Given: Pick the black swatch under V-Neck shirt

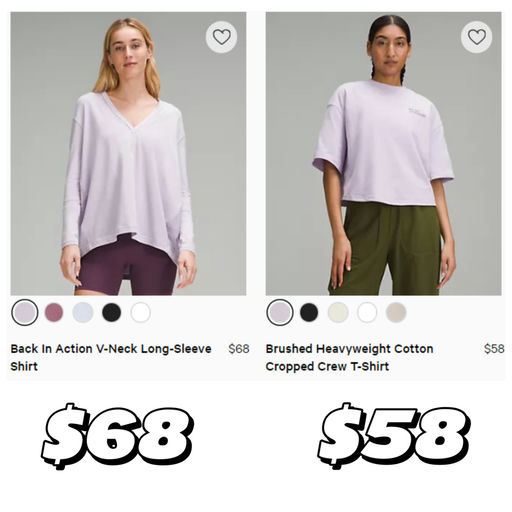Looking at the screenshot, I should coord(112,312).
